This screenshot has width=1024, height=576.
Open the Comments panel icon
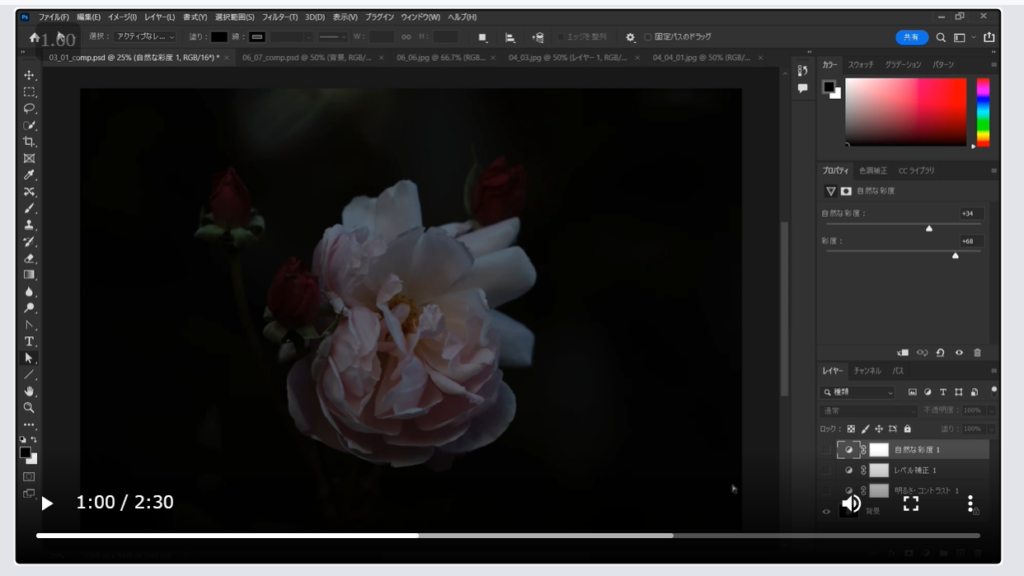pyautogui.click(x=803, y=88)
